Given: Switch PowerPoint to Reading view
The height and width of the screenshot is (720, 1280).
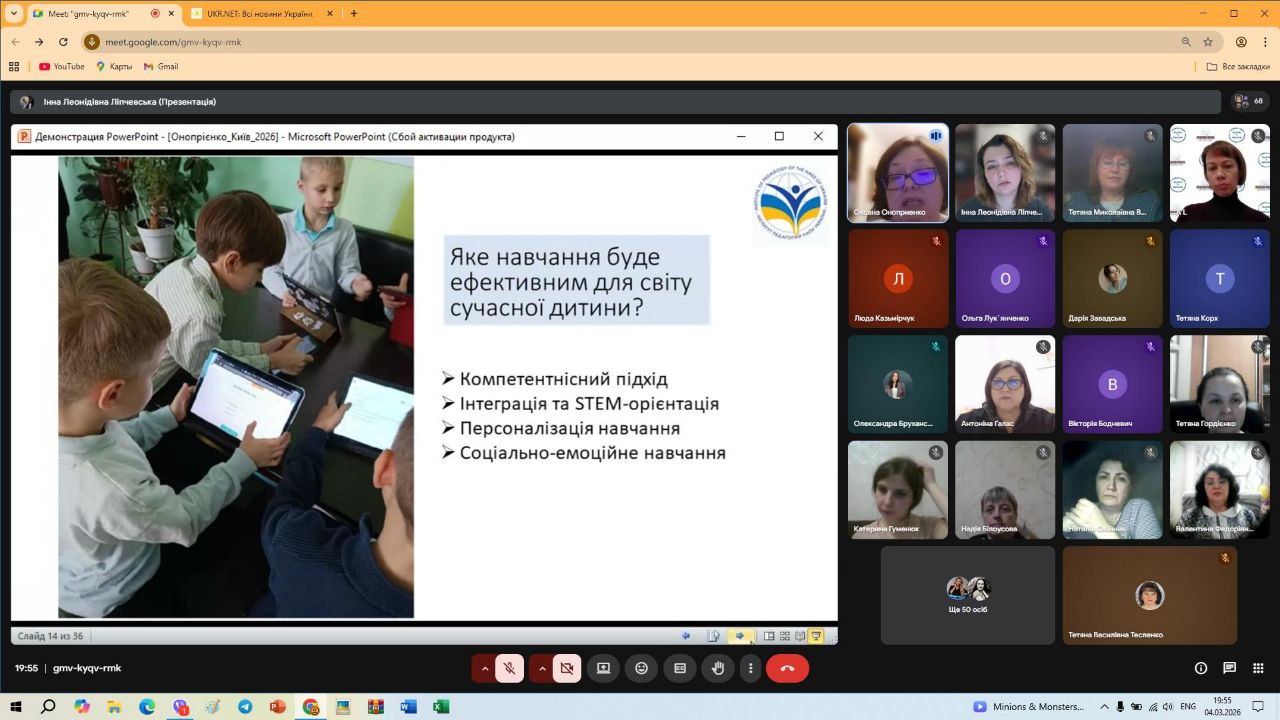Looking at the screenshot, I should click(x=799, y=635).
